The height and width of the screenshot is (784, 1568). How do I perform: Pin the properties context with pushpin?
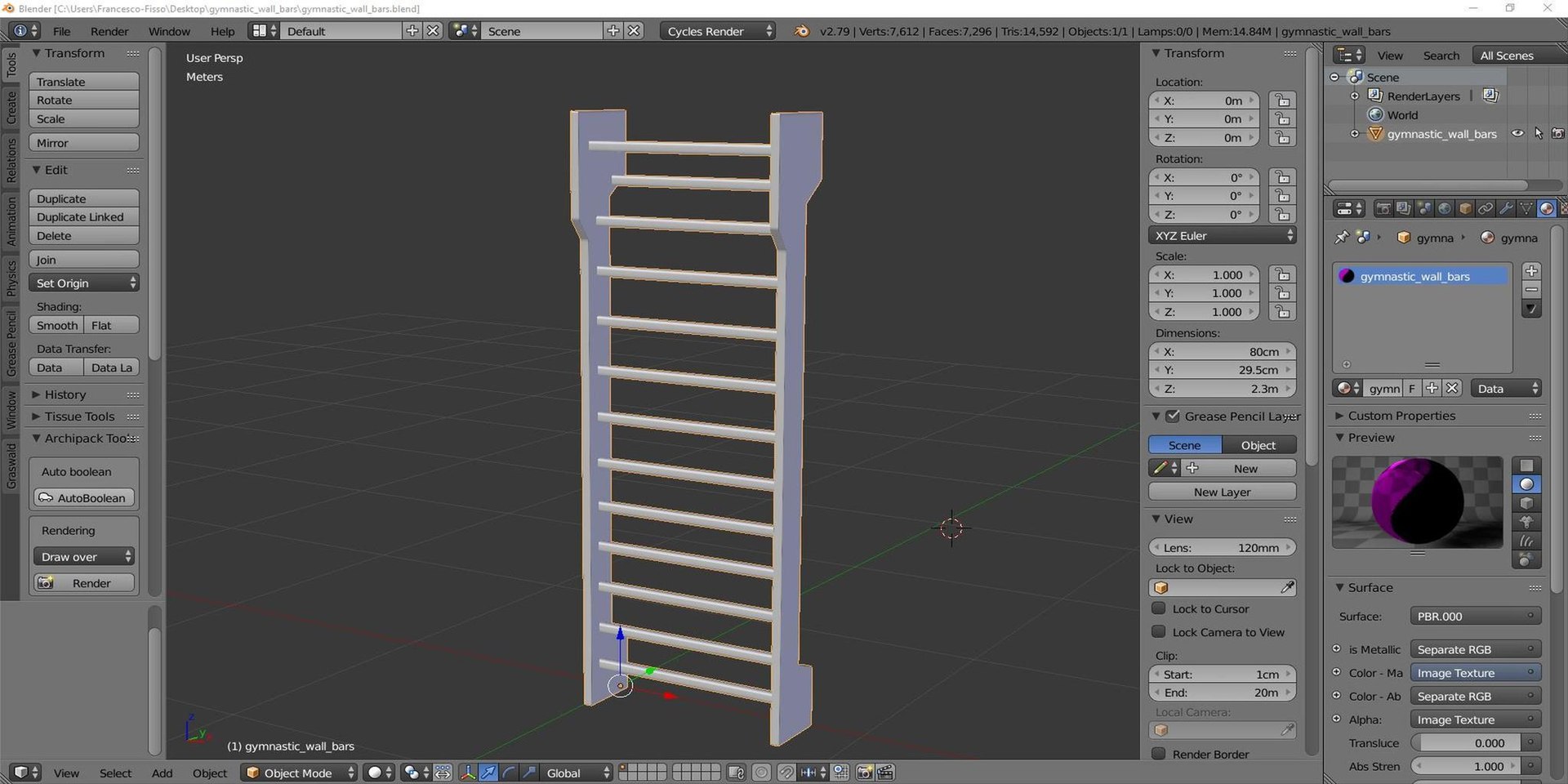click(1342, 238)
